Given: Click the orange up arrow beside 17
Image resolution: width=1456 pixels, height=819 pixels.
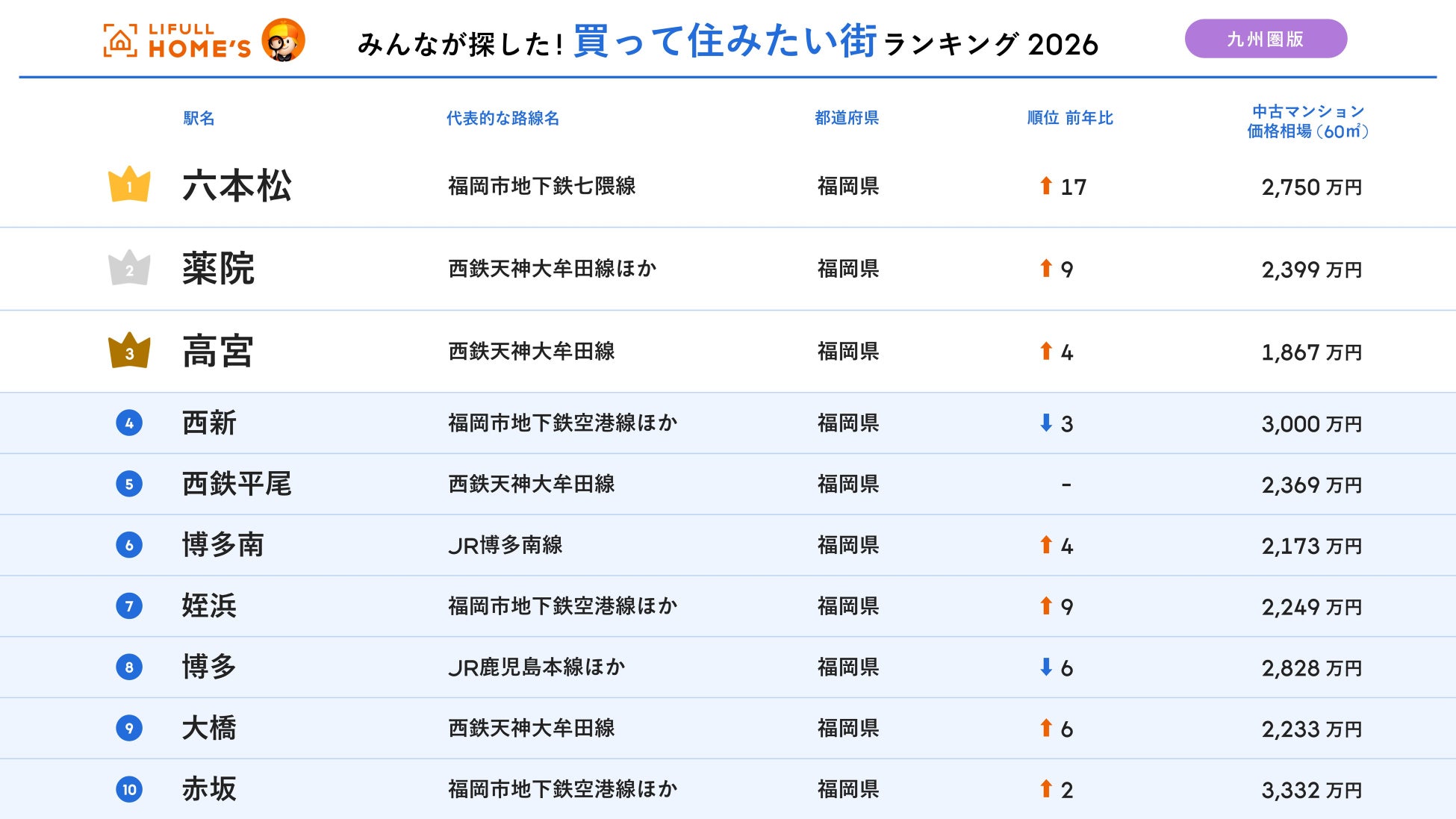Looking at the screenshot, I should pyautogui.click(x=1046, y=185).
